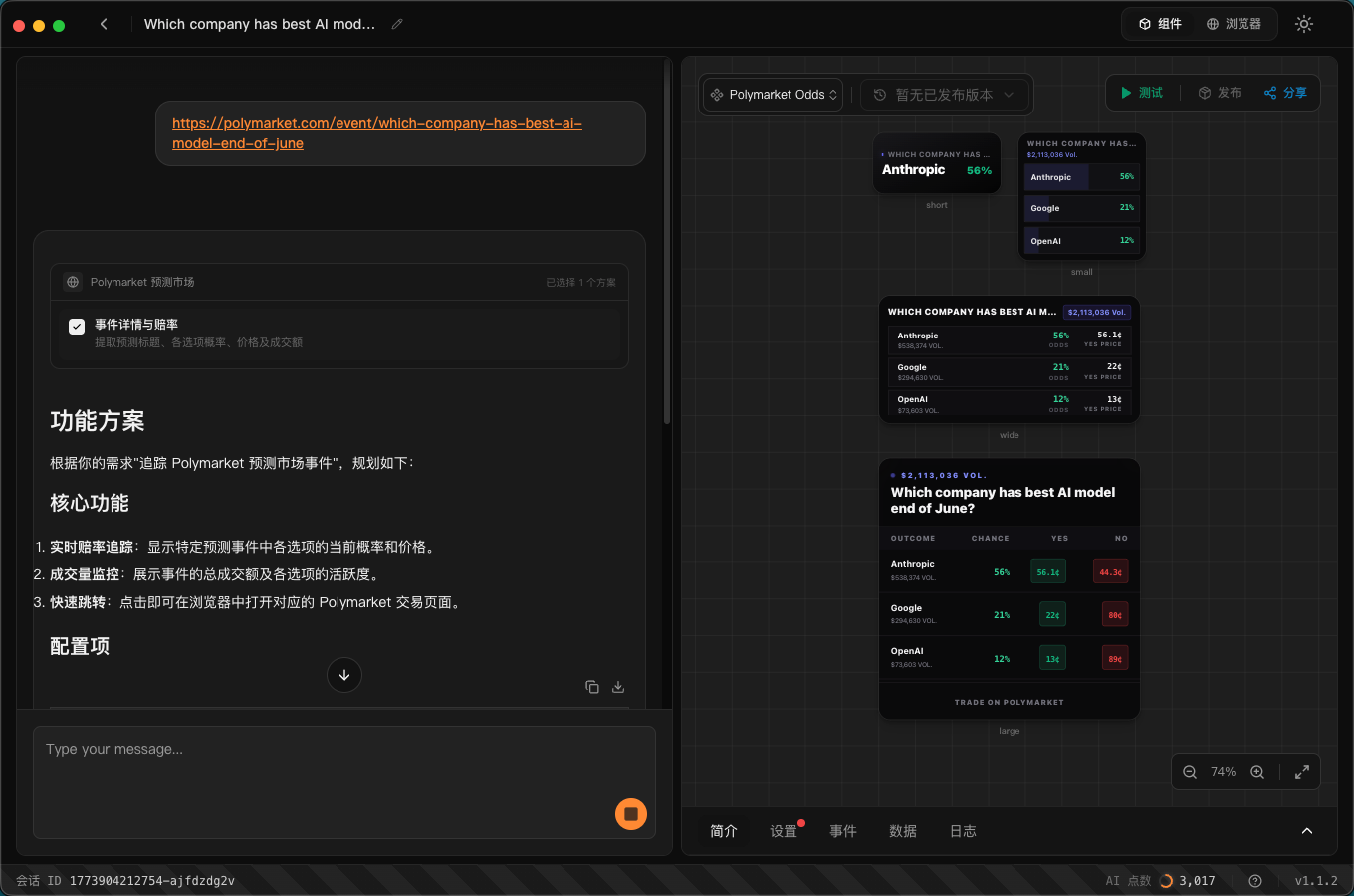
Task: Switch to the 设置 tab
Action: coord(784,831)
